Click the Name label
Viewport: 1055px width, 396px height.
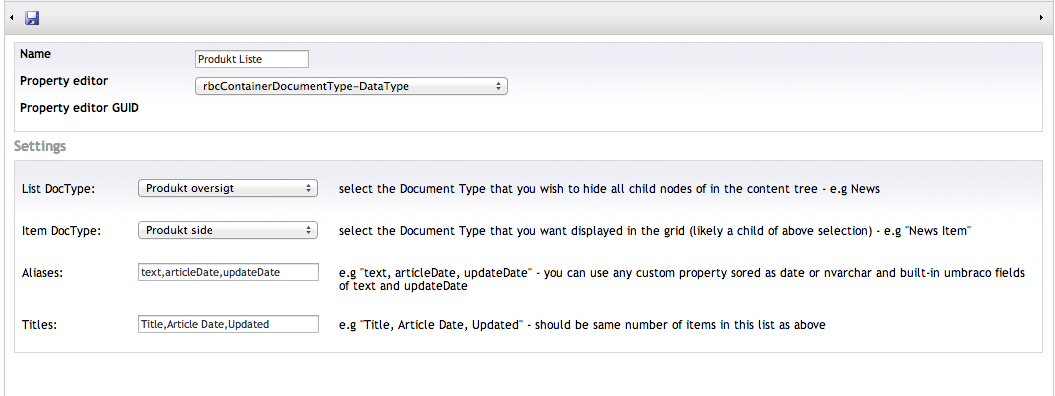36,54
